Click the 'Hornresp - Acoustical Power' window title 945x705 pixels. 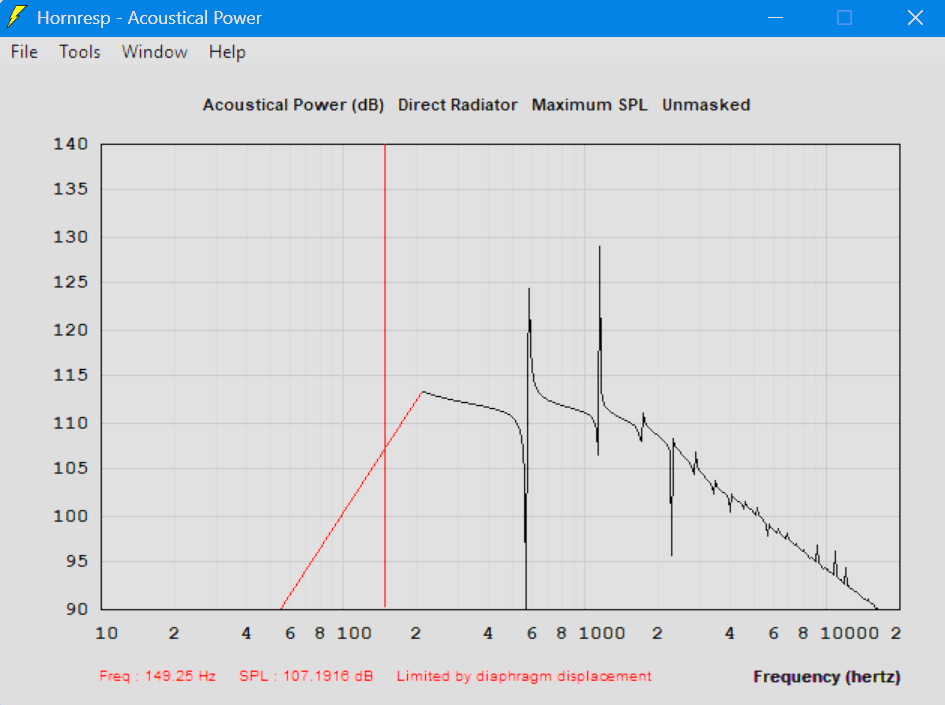(x=149, y=17)
